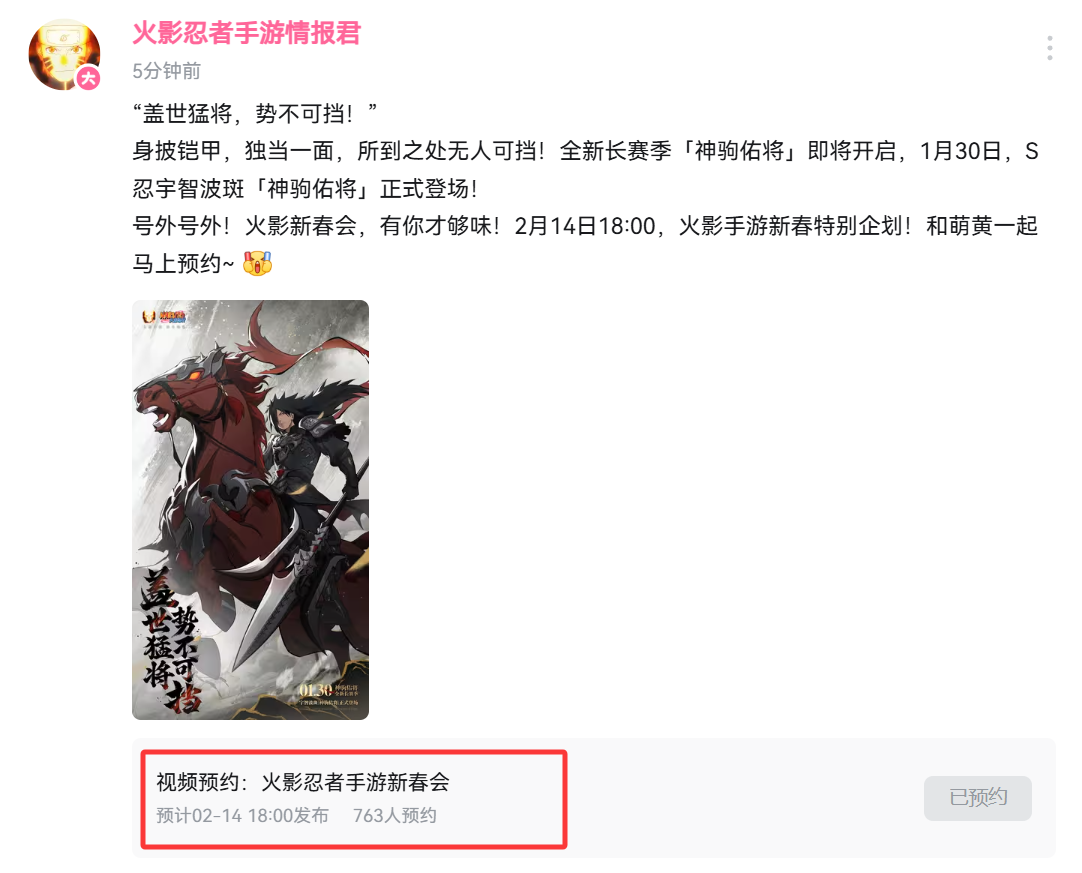Click the 5分钟前 post timestamp

coord(166,70)
